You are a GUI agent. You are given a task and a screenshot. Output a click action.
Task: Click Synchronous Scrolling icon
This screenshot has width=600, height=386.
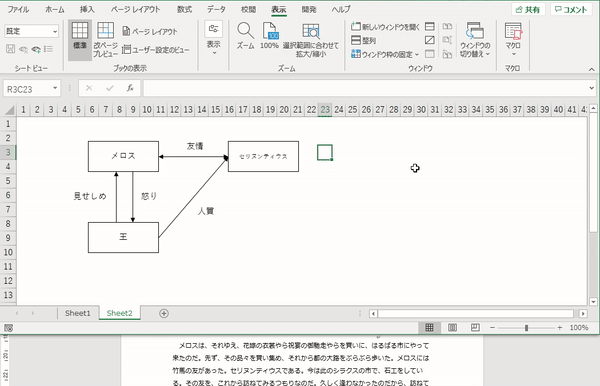[447, 40]
